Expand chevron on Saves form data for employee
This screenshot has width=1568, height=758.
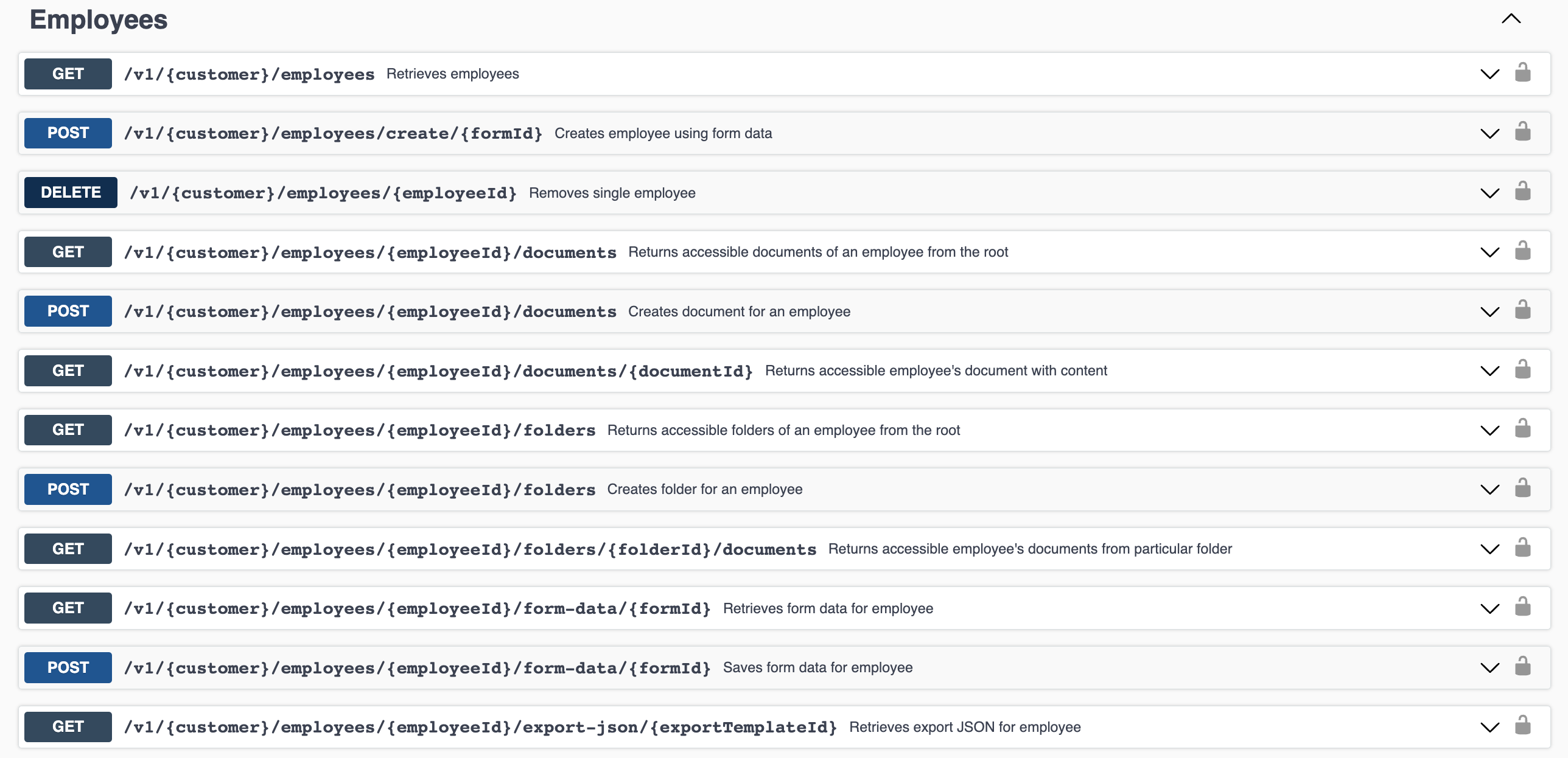(1489, 668)
